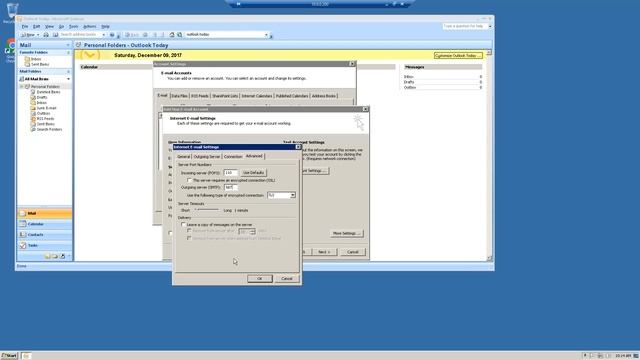Collapse the Mail Folders section
Viewport: 640px width, 360px height.
click(x=69, y=72)
